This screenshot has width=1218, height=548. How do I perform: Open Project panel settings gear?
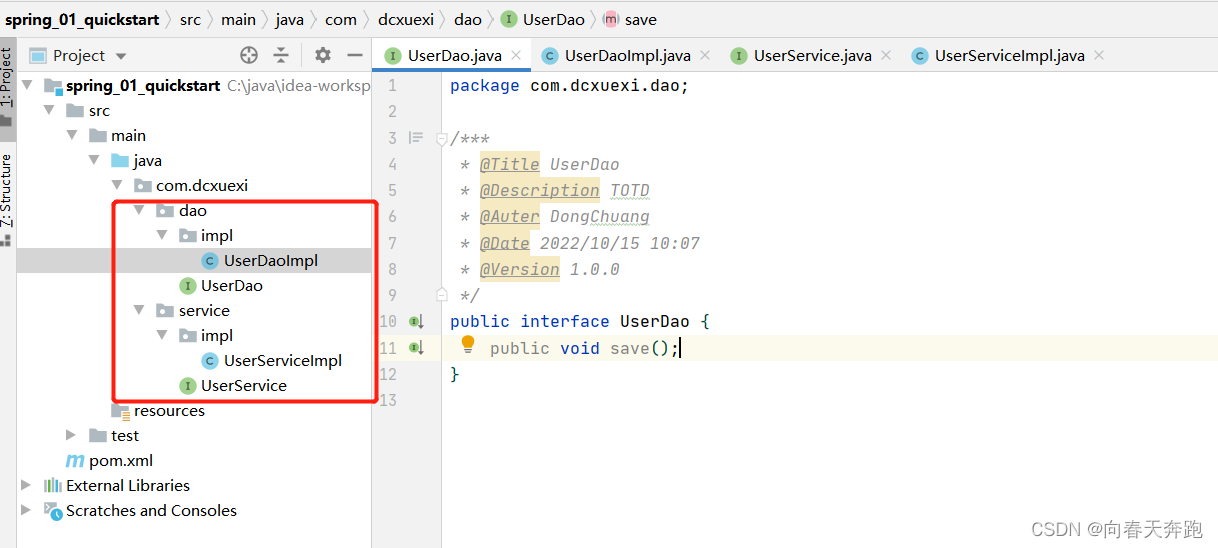tap(322, 55)
